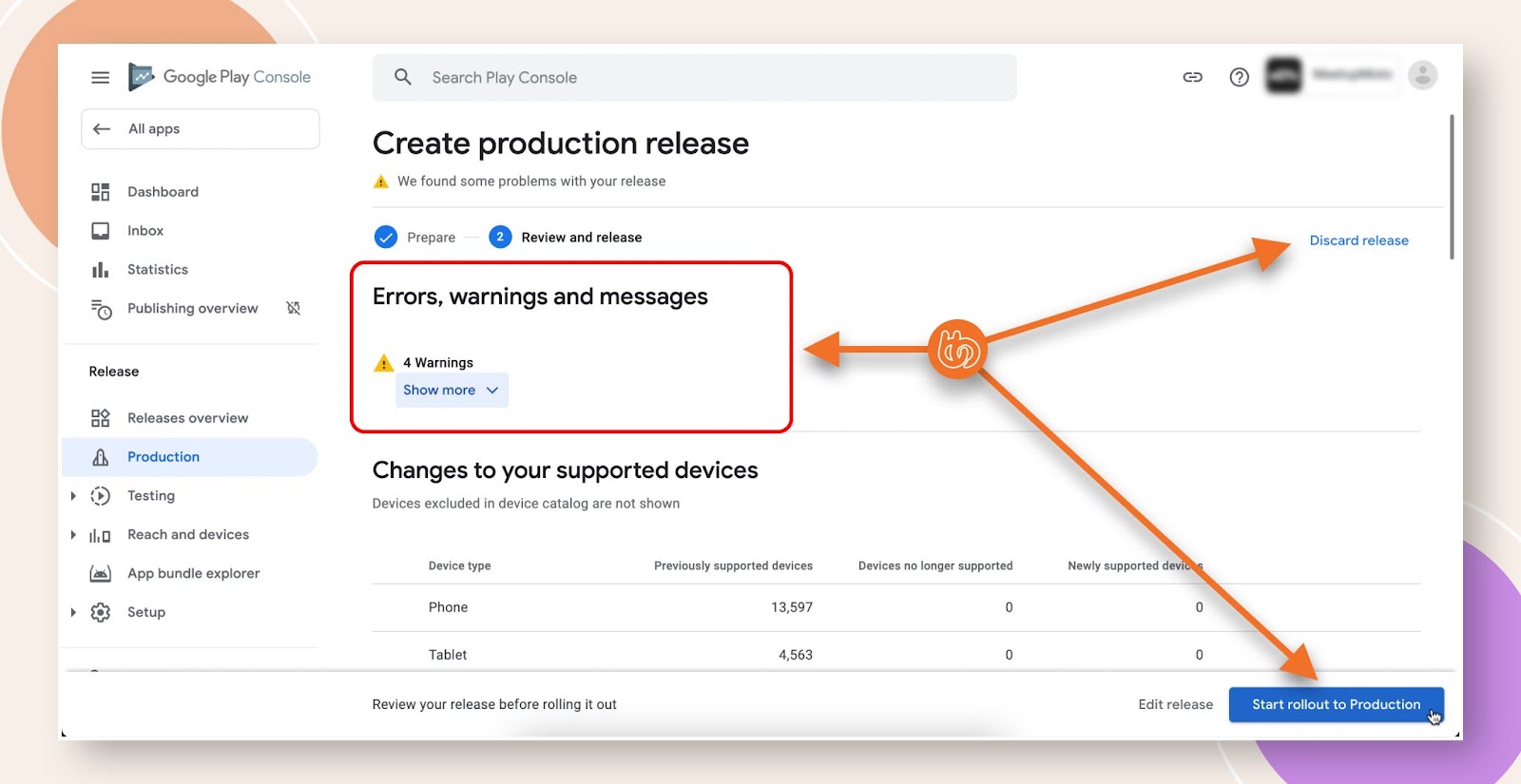The image size is (1521, 784).
Task: Select the Review and release step
Action: (x=566, y=238)
